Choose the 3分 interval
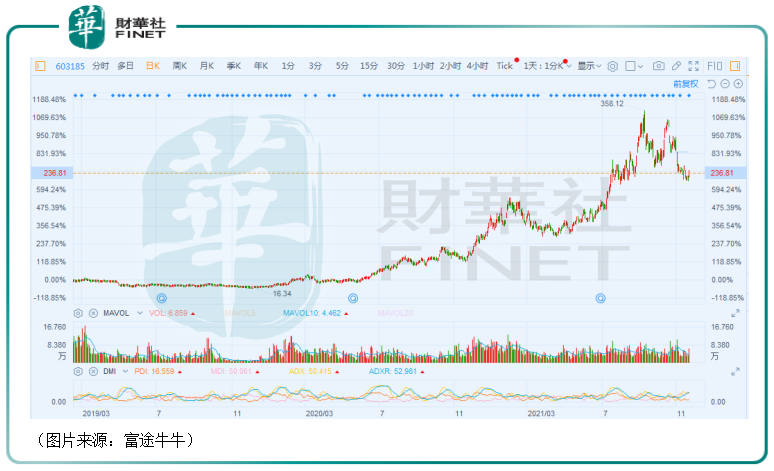The image size is (774, 471). (315, 66)
